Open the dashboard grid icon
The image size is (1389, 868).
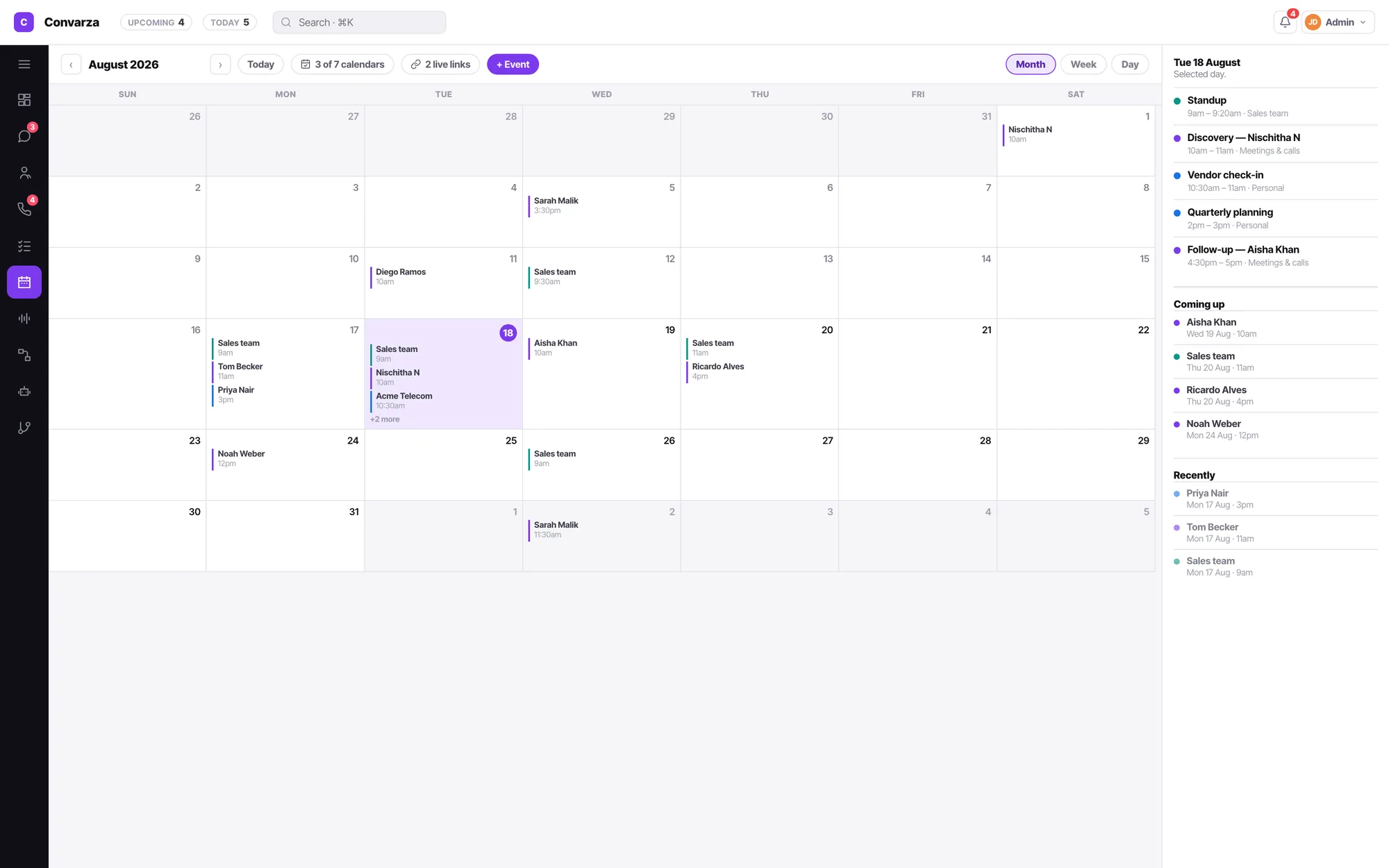tap(24, 100)
